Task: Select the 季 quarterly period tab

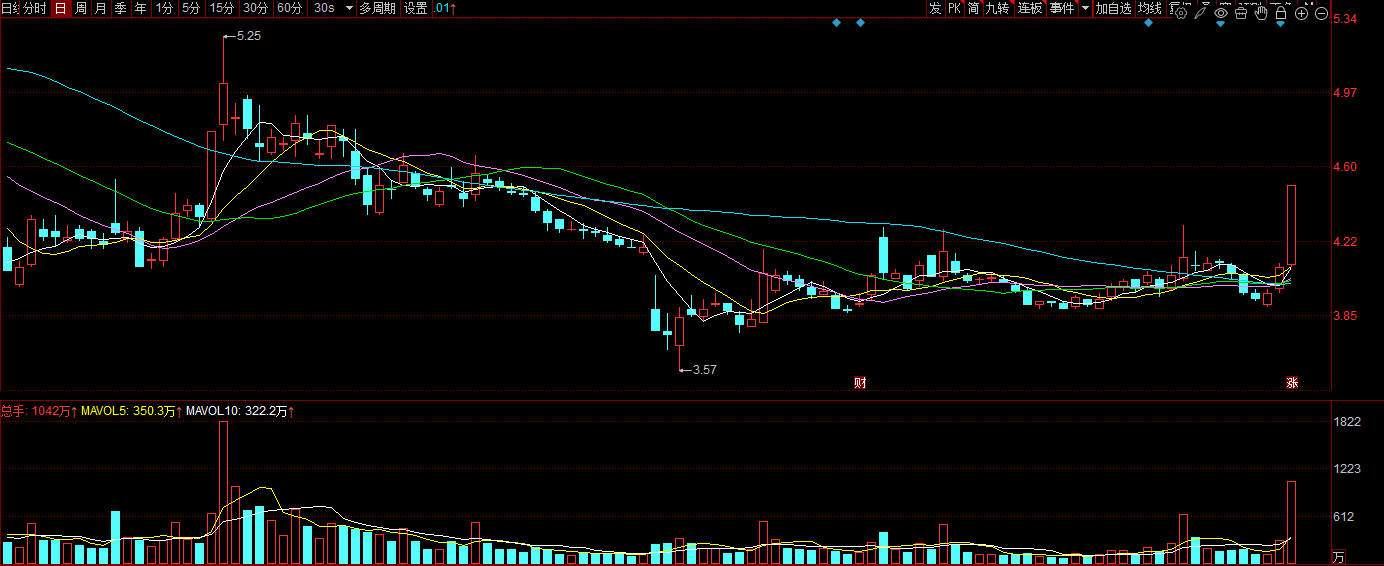Action: pyautogui.click(x=120, y=8)
